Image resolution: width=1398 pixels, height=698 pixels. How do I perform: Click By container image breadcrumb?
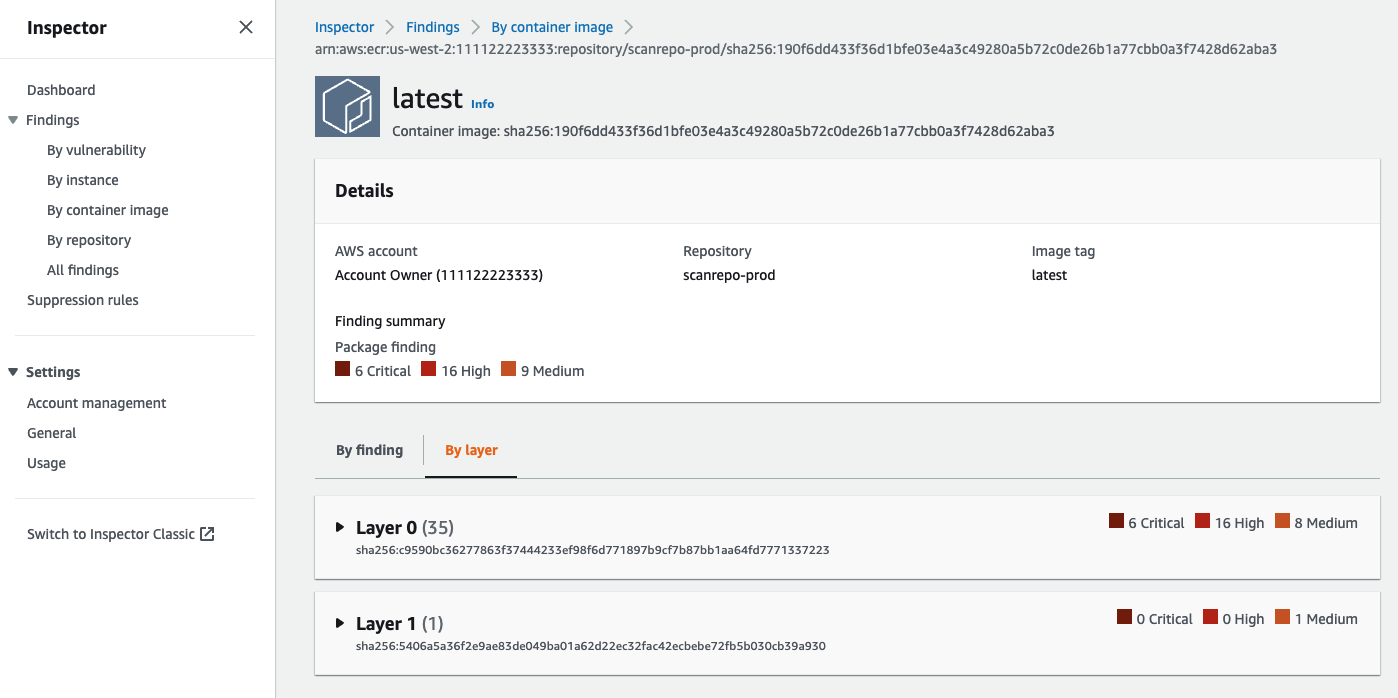point(552,27)
